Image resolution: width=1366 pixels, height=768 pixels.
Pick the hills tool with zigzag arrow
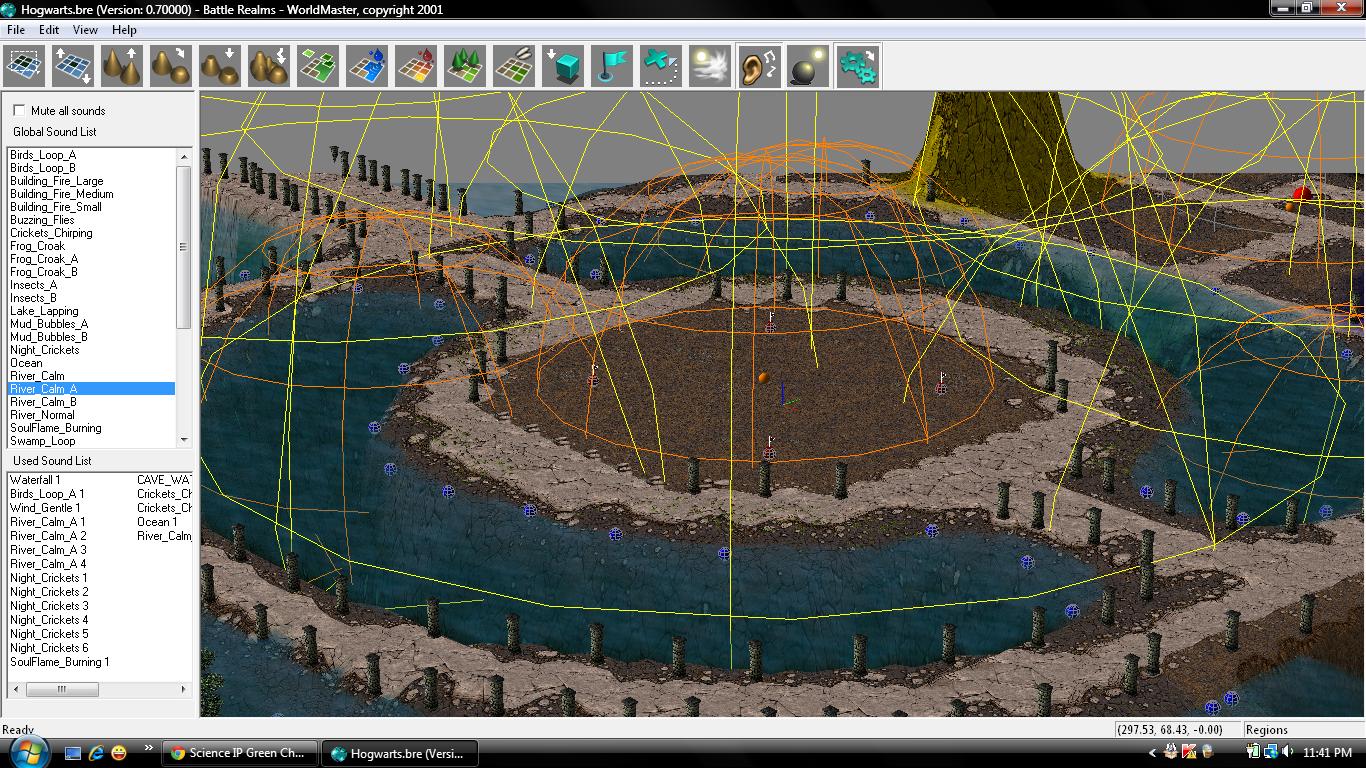(x=269, y=66)
